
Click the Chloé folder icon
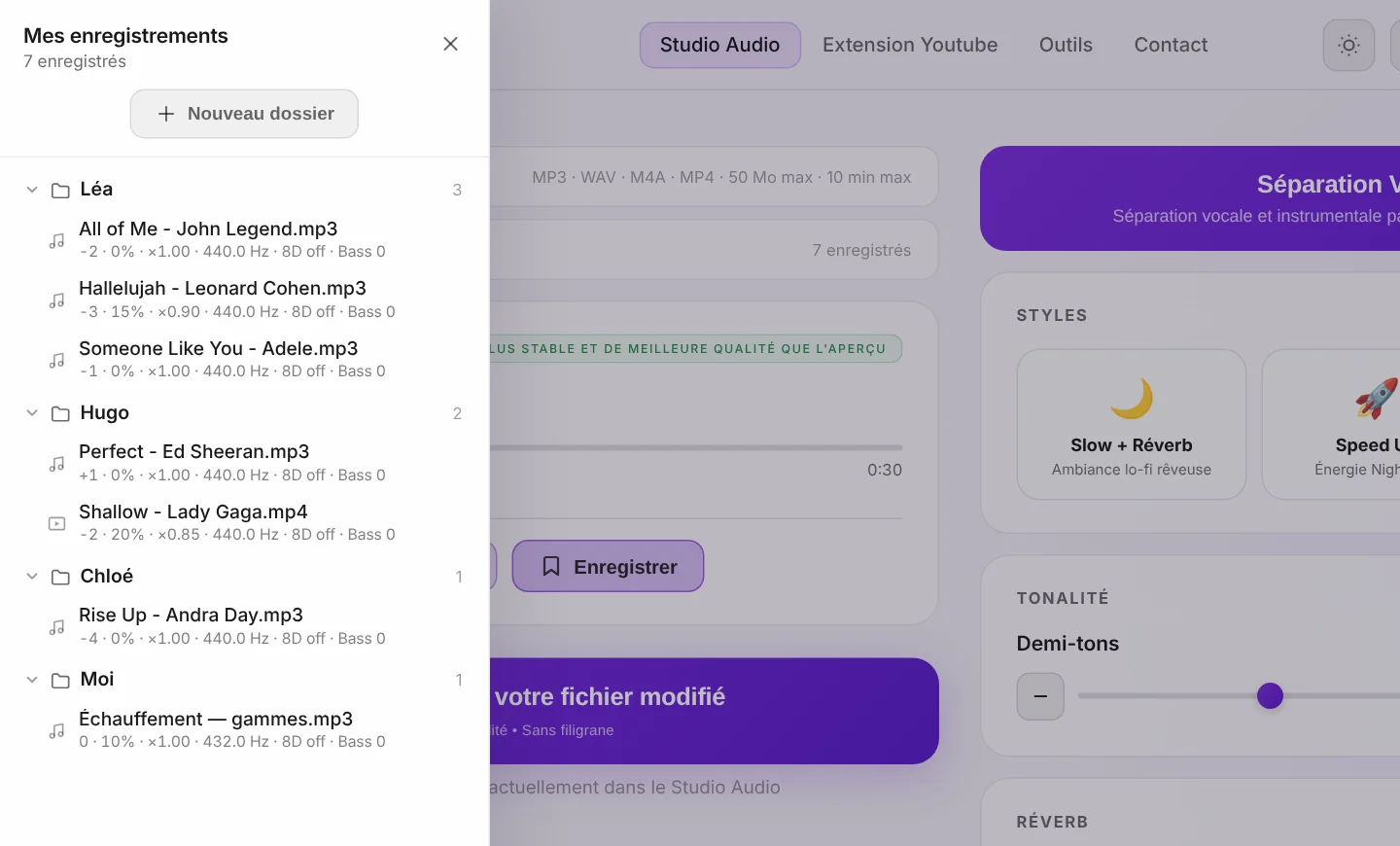(60, 578)
